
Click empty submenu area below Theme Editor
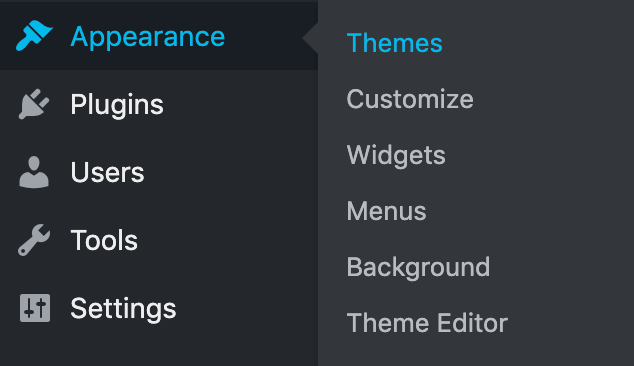point(476,354)
